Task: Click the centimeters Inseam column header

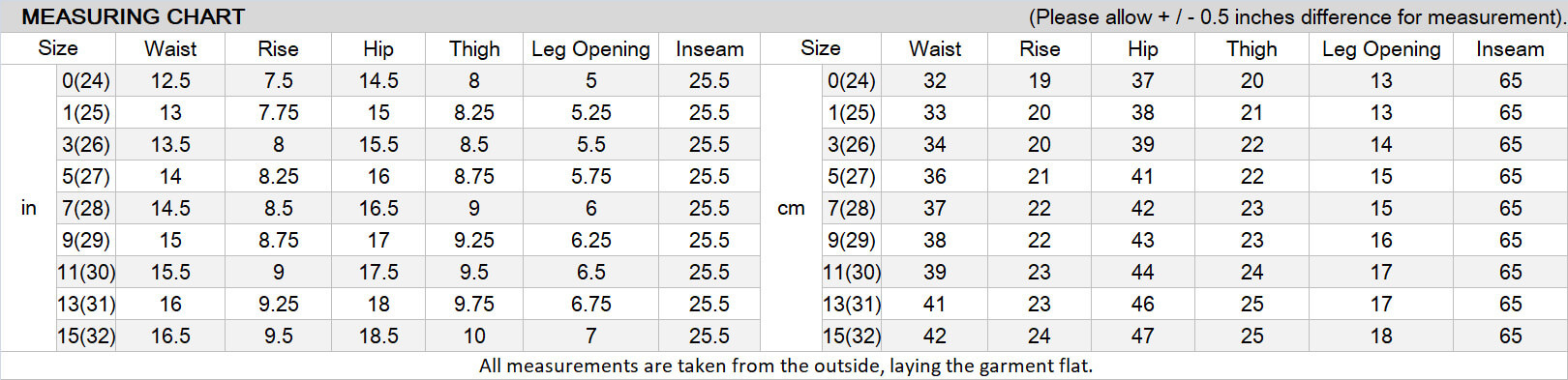Action: click(x=1510, y=48)
